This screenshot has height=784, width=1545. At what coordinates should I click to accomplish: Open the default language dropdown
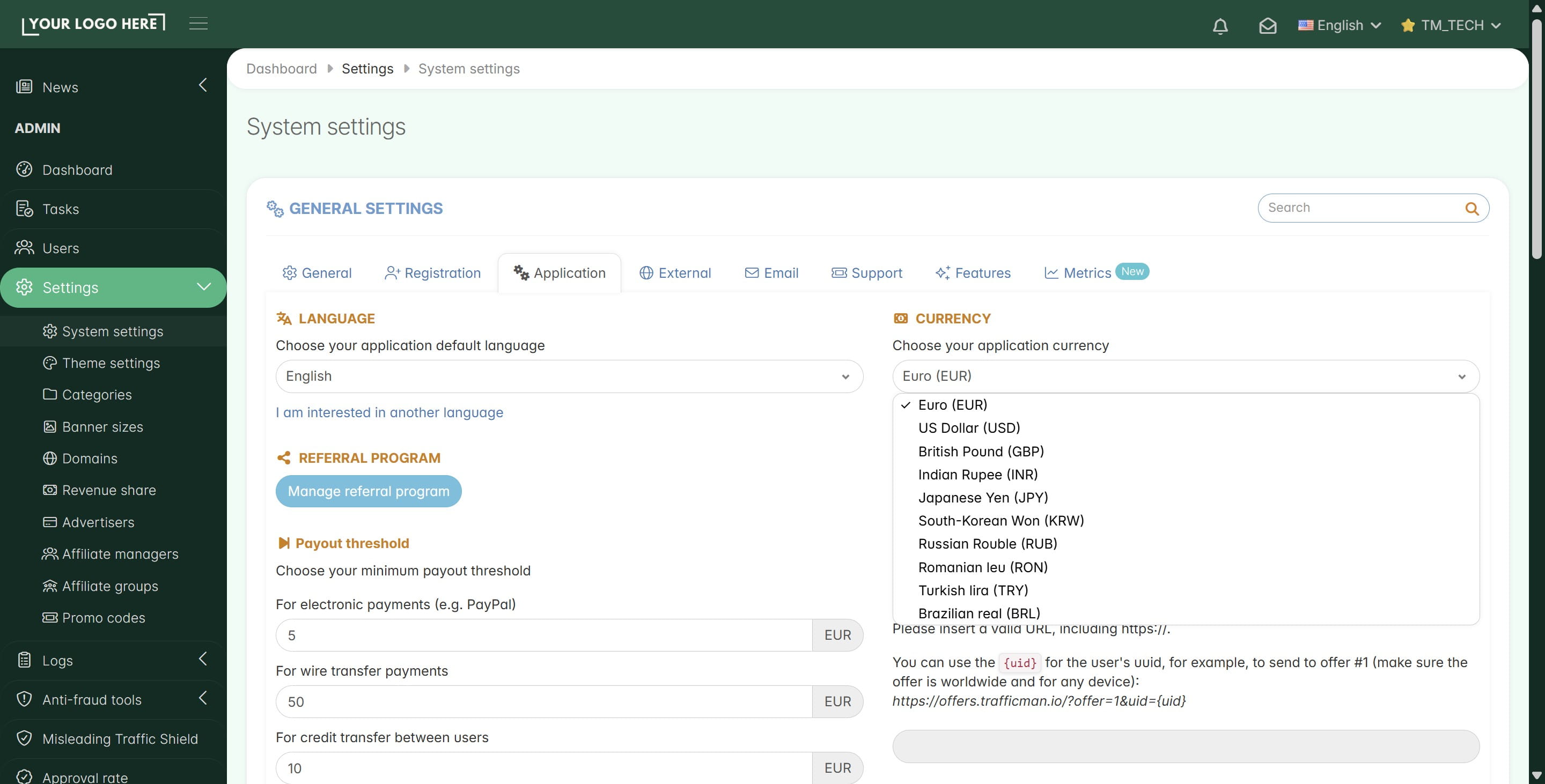pyautogui.click(x=569, y=376)
